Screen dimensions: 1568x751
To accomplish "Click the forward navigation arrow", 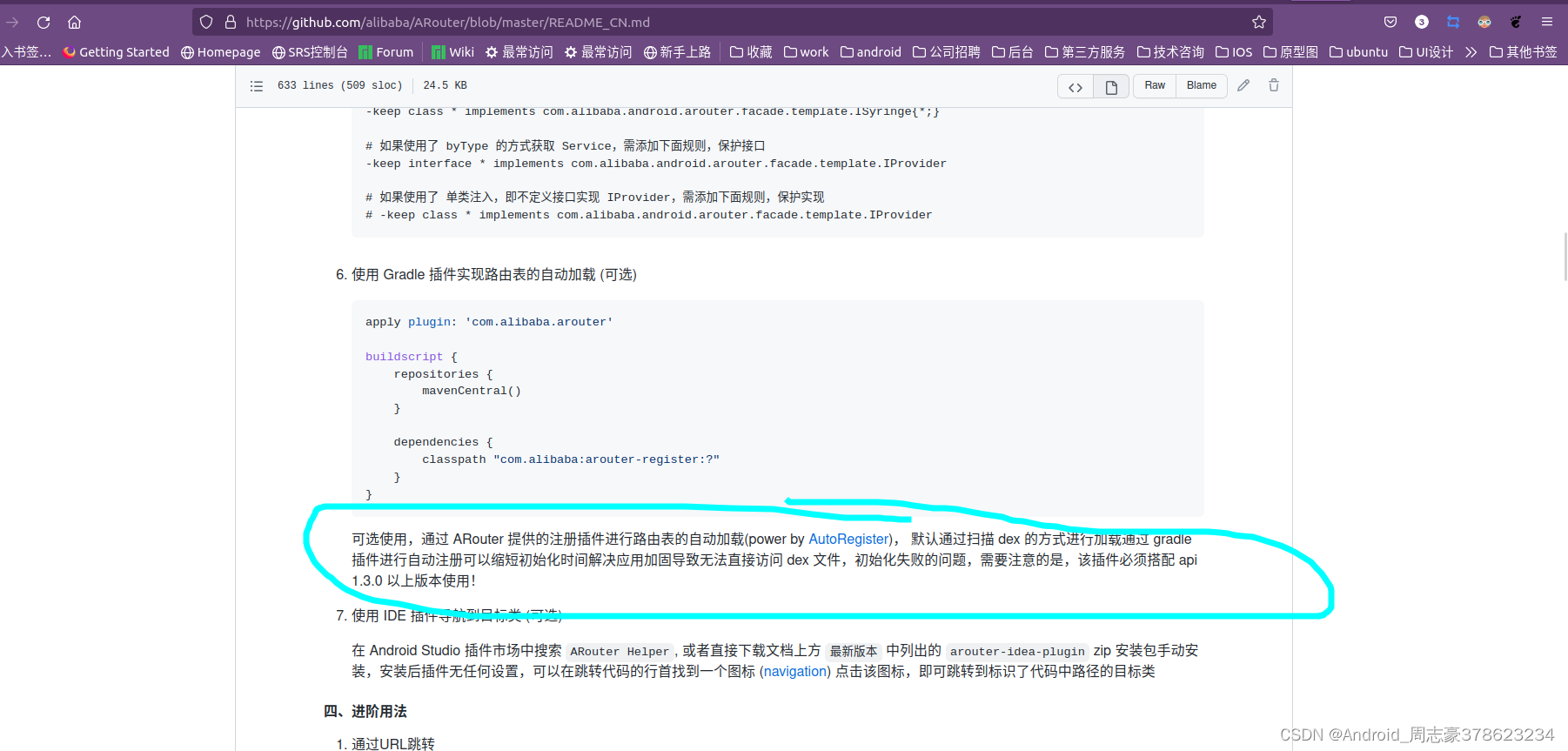I will tap(12, 22).
